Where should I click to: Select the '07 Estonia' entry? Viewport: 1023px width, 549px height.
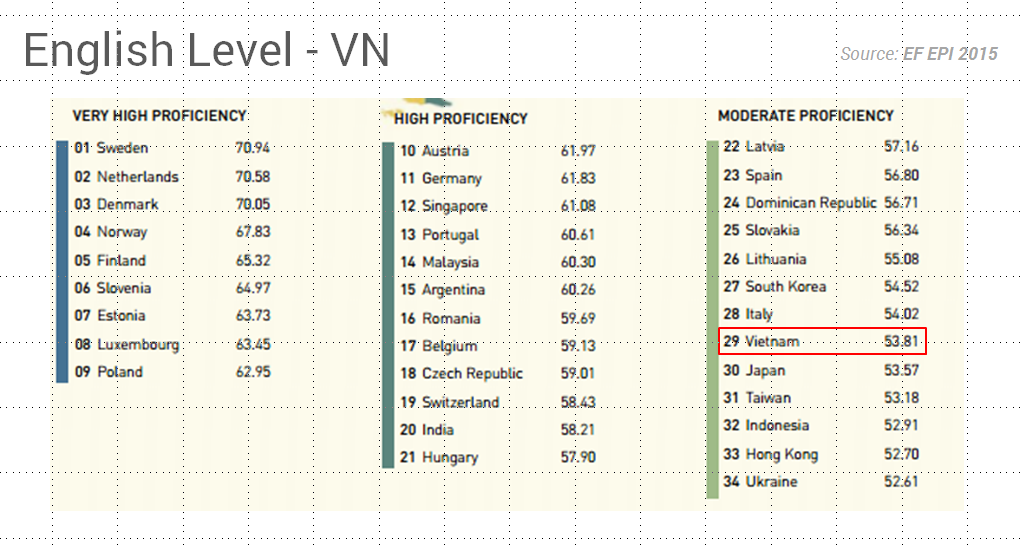[110, 315]
